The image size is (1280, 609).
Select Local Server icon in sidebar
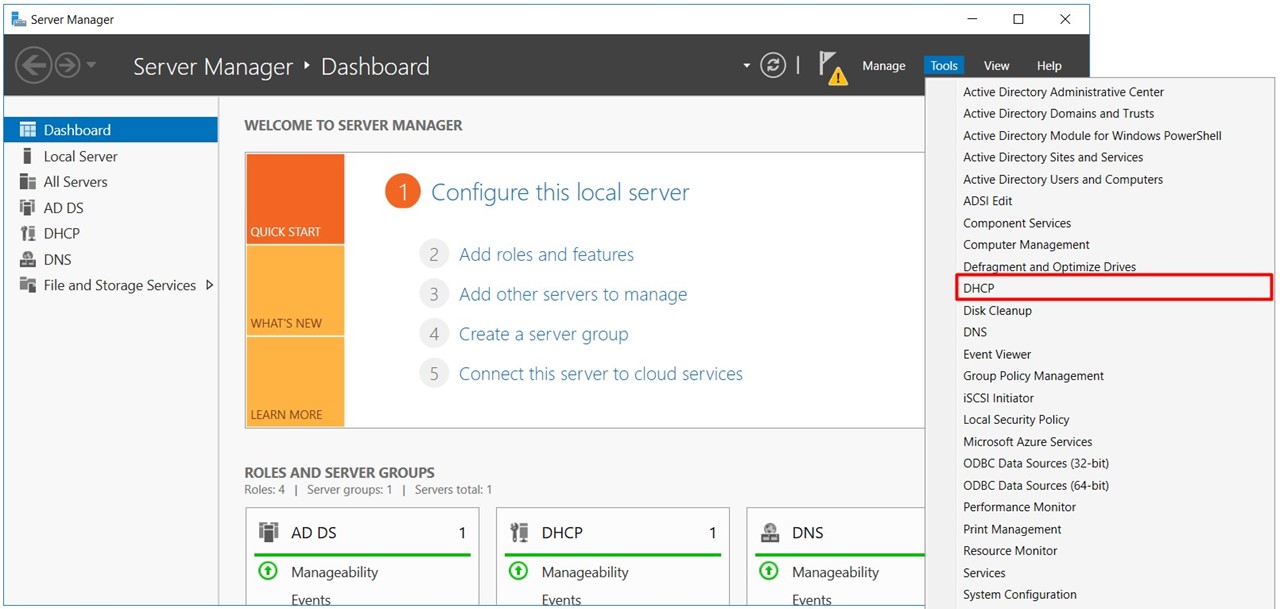coord(27,156)
